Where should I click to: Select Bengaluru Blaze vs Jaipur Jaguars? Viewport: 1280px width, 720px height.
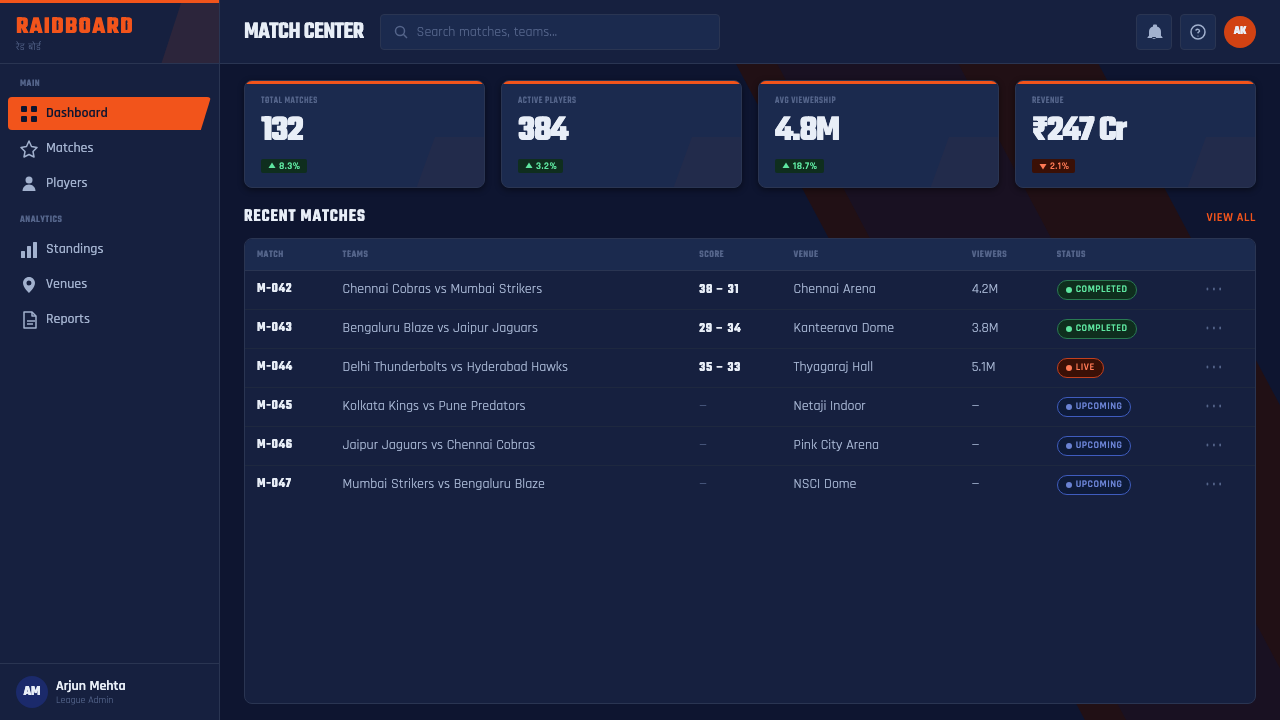[x=440, y=328]
